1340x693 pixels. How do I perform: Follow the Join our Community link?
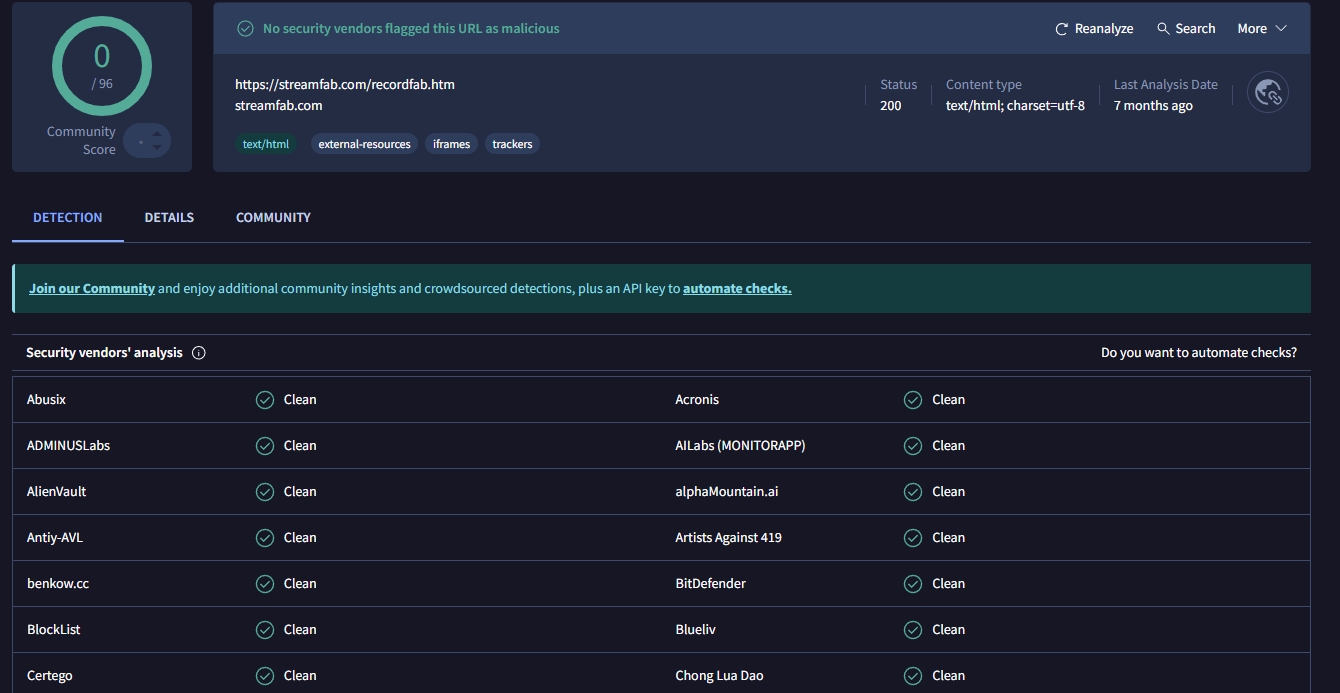coord(92,289)
